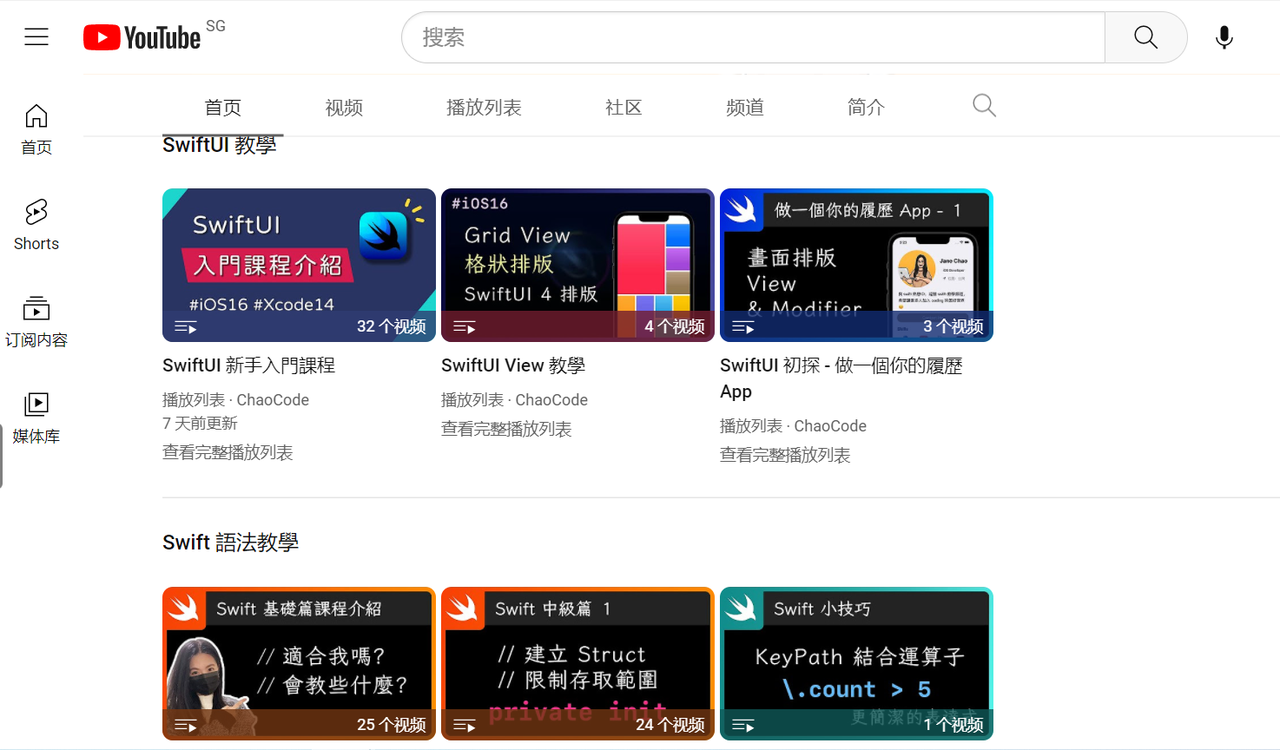Click the 1 个视频 count label
The height and width of the screenshot is (750, 1280).
coord(953,725)
